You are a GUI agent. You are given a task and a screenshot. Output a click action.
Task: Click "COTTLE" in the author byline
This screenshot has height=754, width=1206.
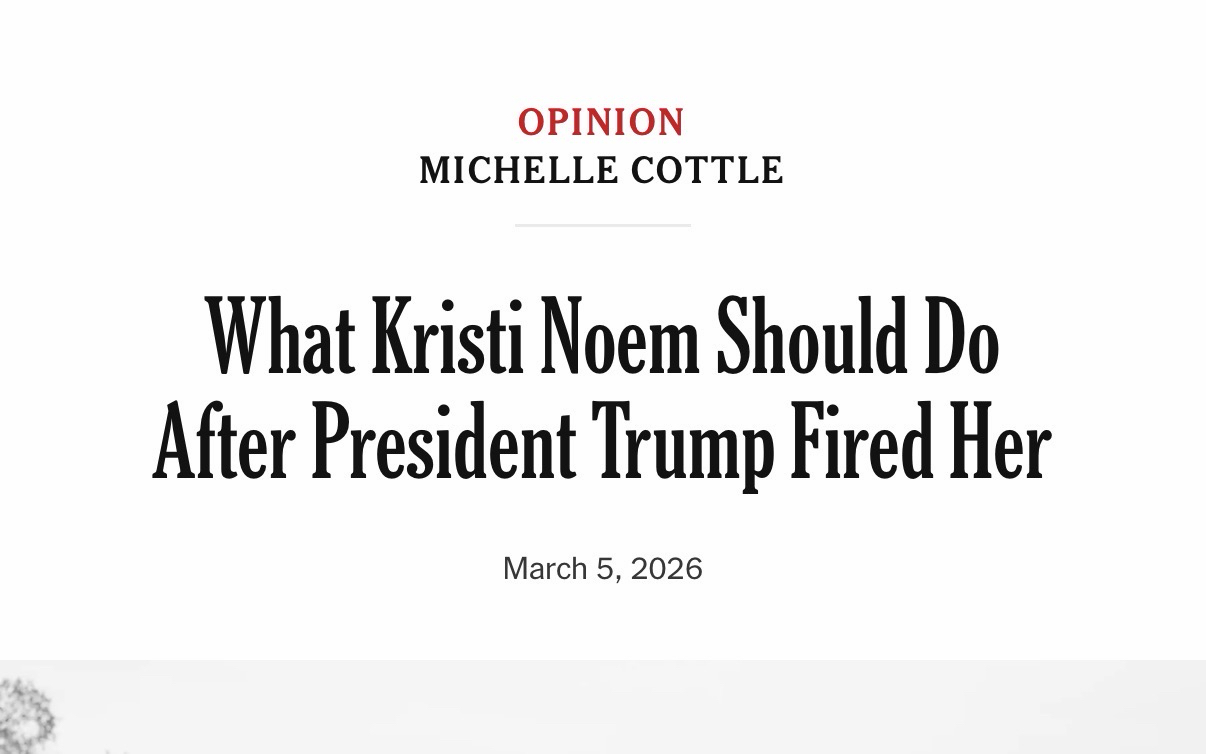click(707, 171)
